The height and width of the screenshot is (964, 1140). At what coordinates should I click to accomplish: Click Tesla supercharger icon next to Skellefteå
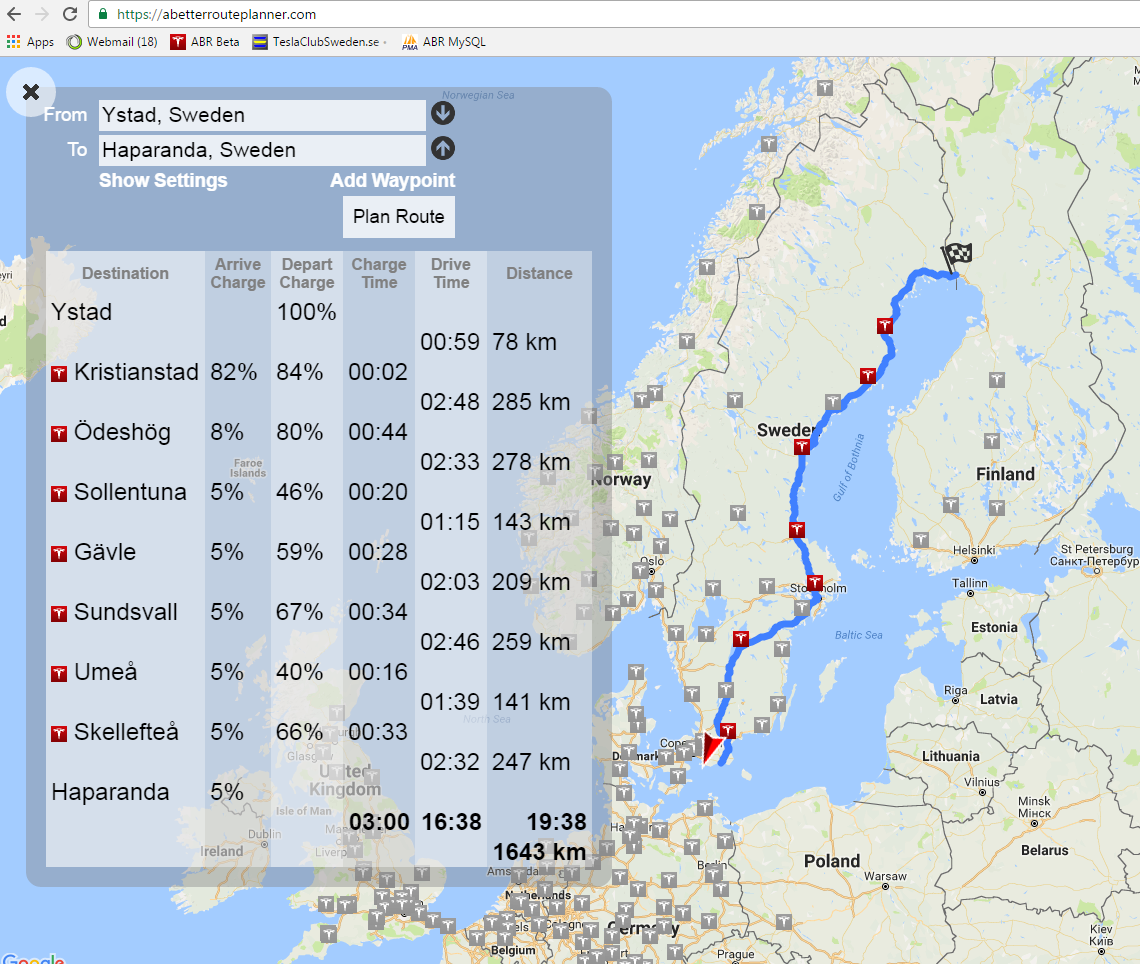click(59, 734)
